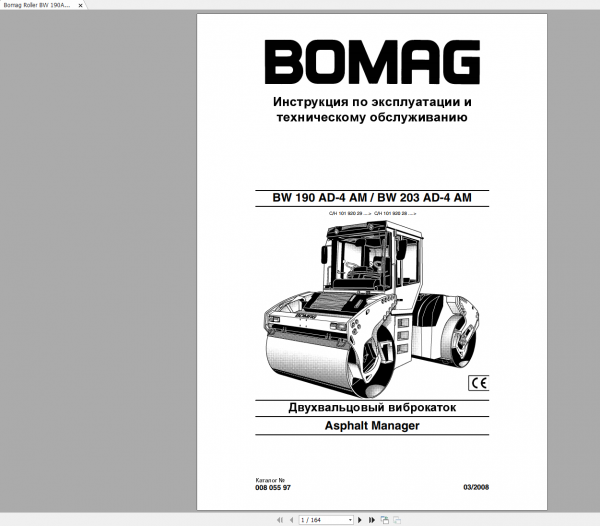Image resolution: width=600 pixels, height=526 pixels.
Task: Click the roller machine illustration
Action: click(x=371, y=309)
